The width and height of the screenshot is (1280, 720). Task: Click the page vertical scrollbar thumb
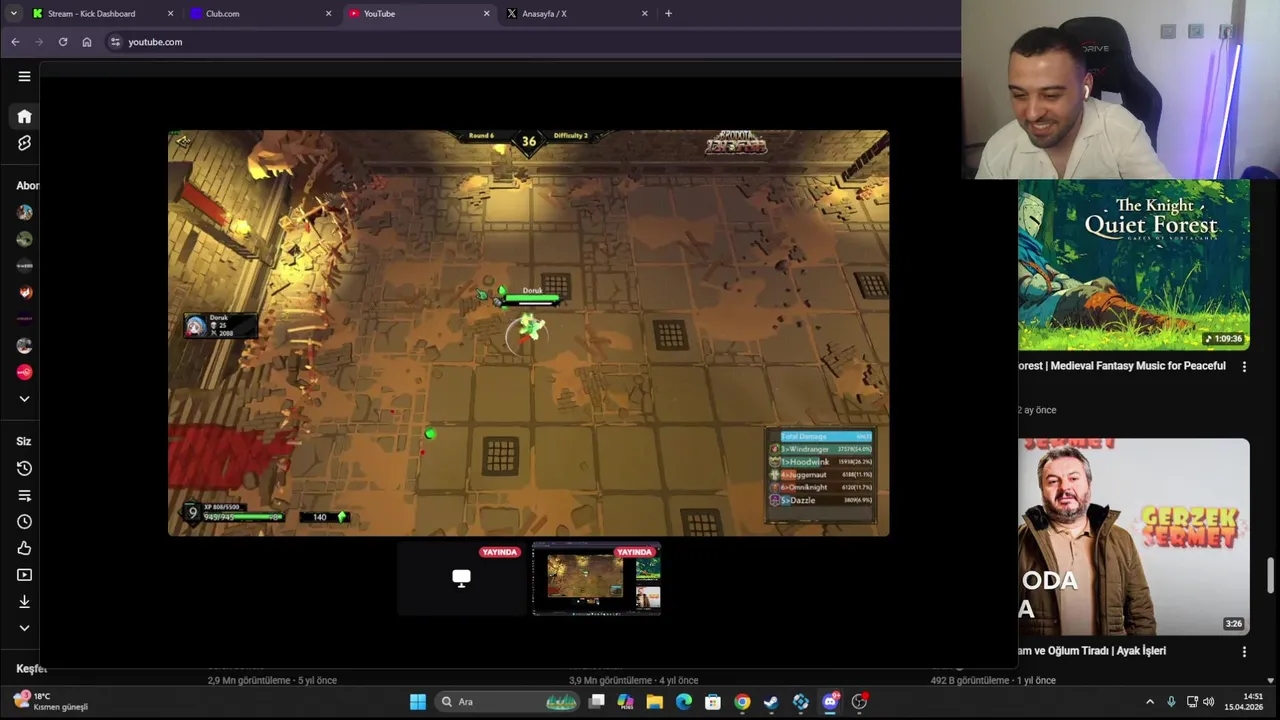pos(1271,576)
